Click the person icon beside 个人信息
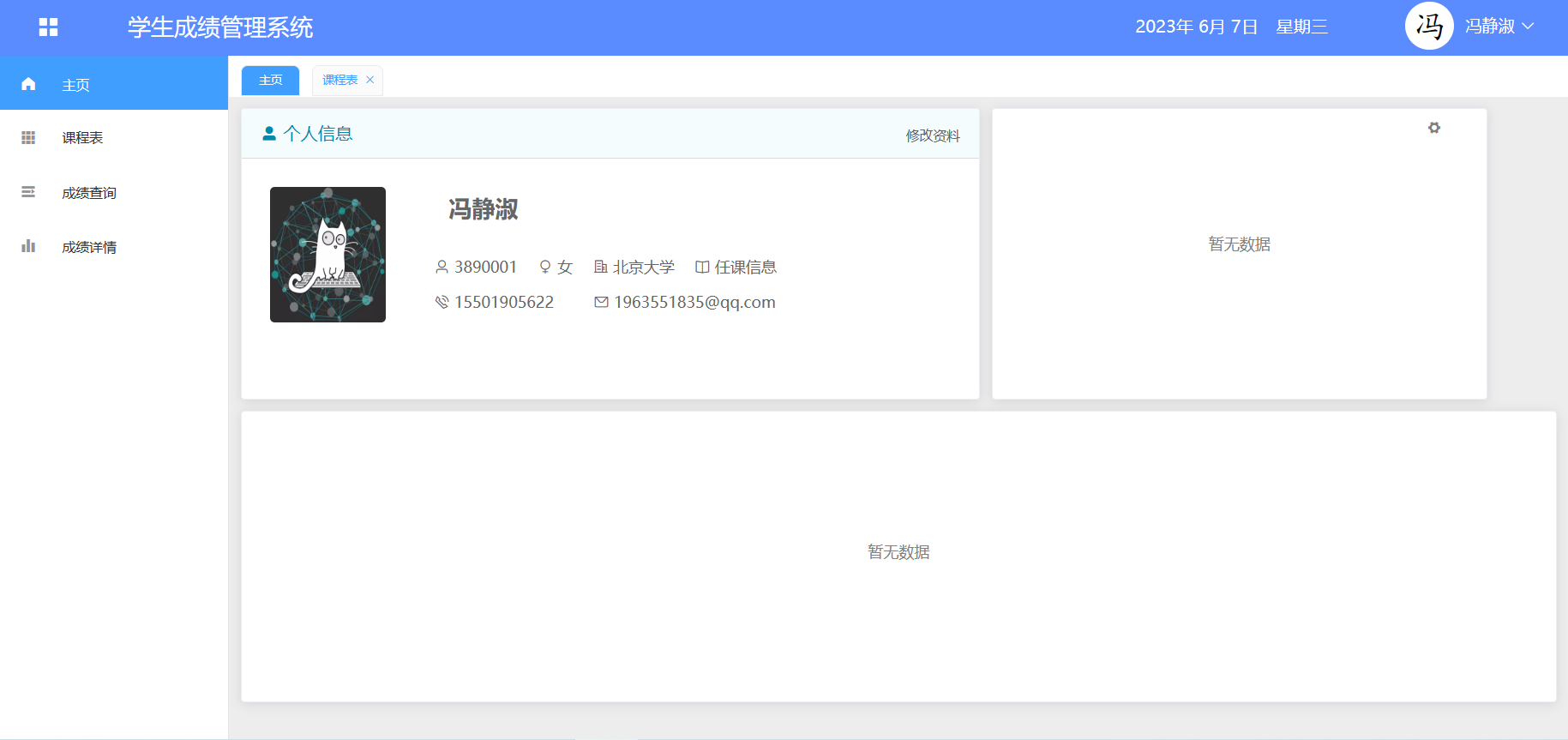Viewport: 1568px width, 740px height. tap(269, 134)
